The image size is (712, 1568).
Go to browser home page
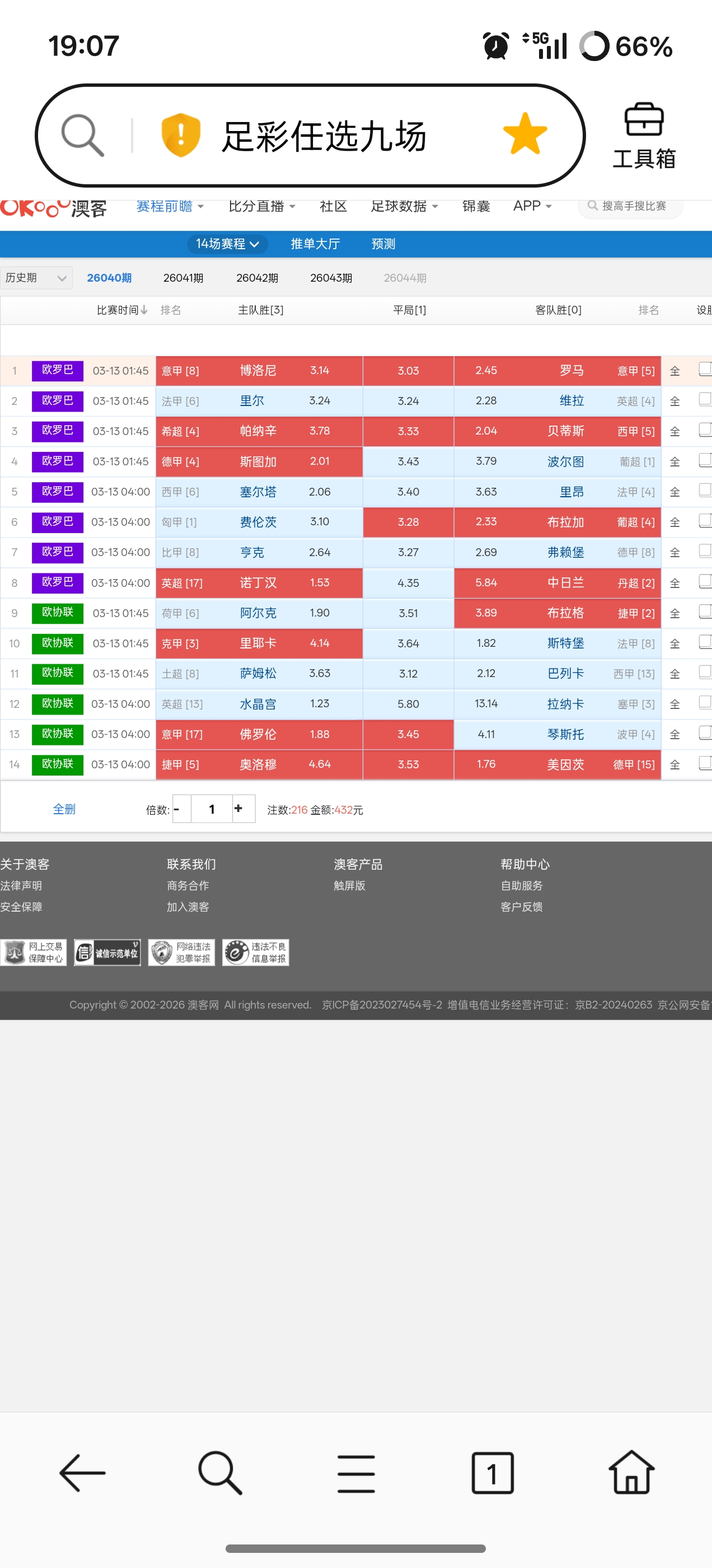(631, 1473)
